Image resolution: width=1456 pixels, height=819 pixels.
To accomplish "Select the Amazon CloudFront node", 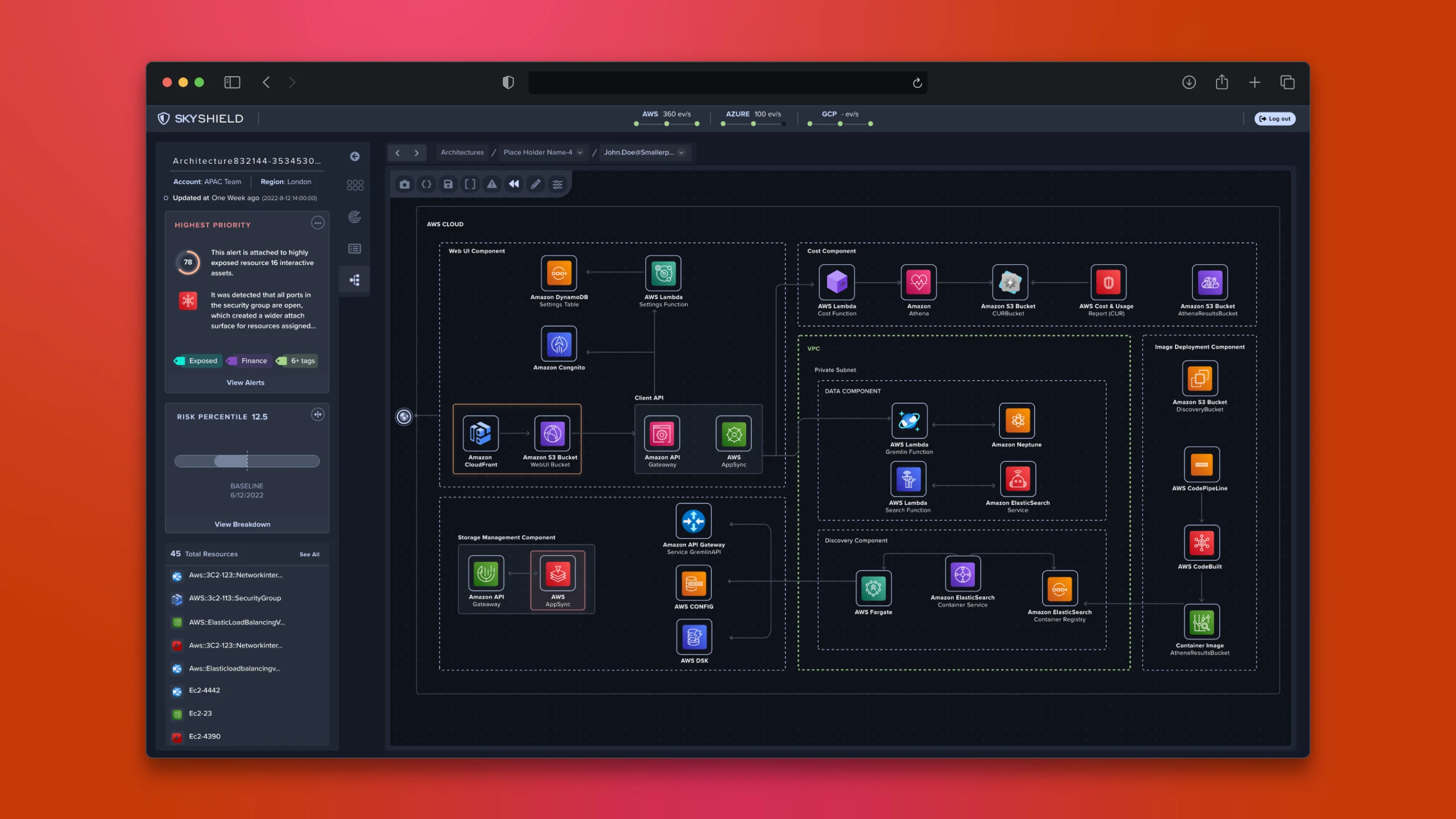I will click(x=481, y=433).
